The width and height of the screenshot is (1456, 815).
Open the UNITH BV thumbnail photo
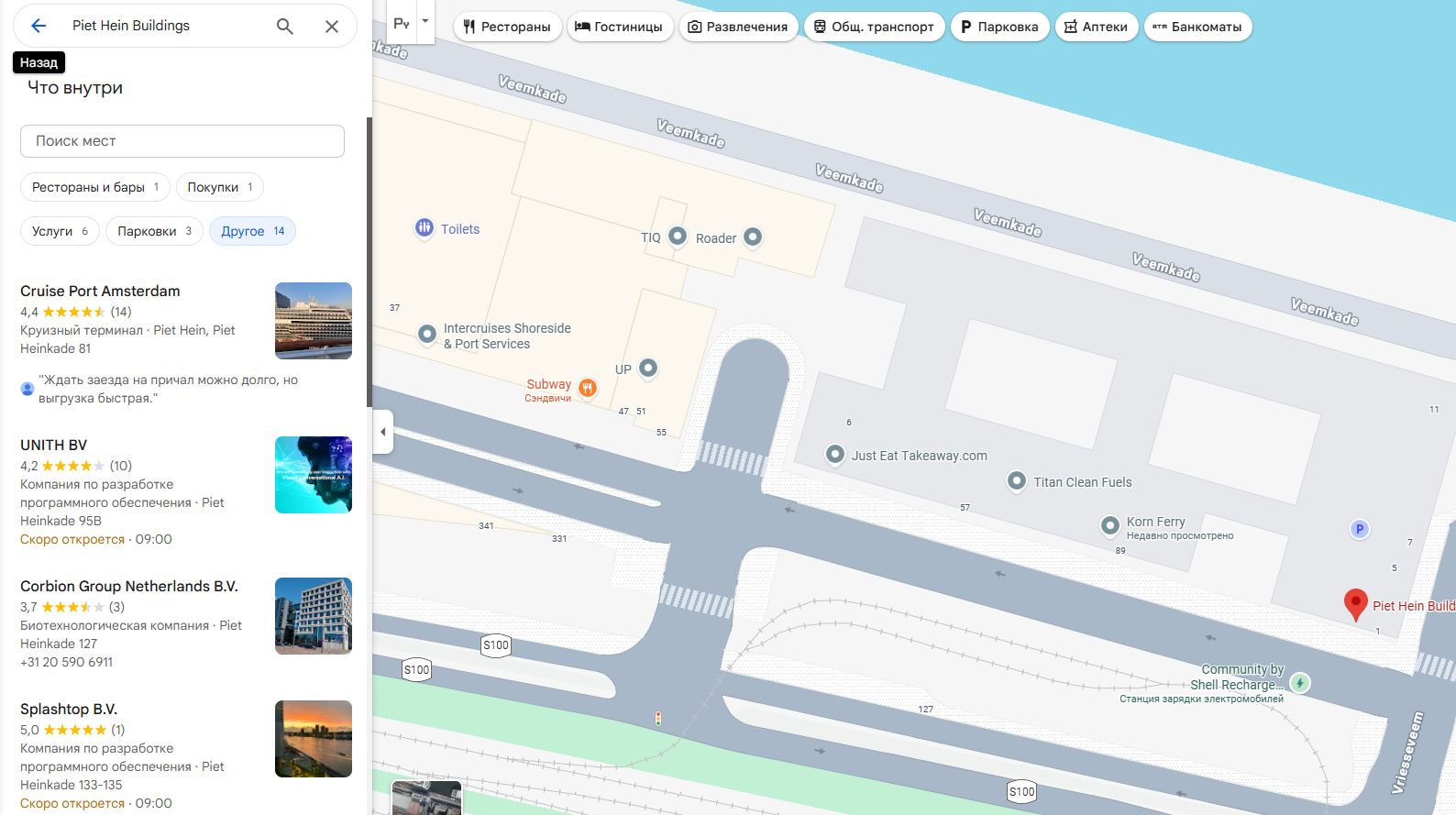[x=314, y=475]
